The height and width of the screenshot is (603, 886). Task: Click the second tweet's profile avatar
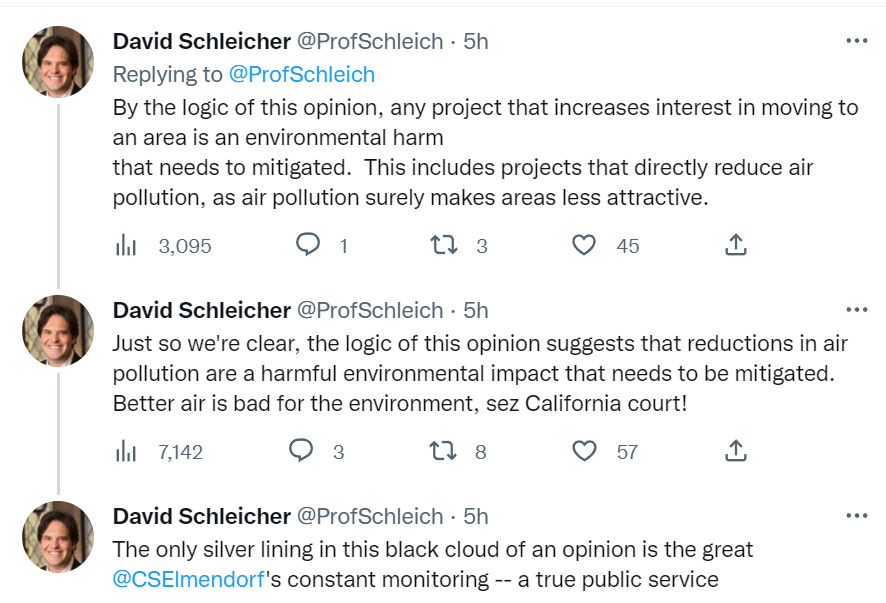pyautogui.click(x=58, y=331)
